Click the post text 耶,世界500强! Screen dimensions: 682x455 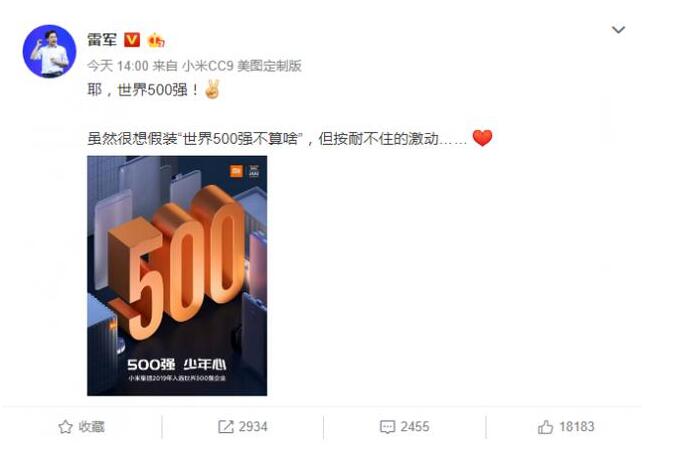pyautogui.click(x=143, y=90)
